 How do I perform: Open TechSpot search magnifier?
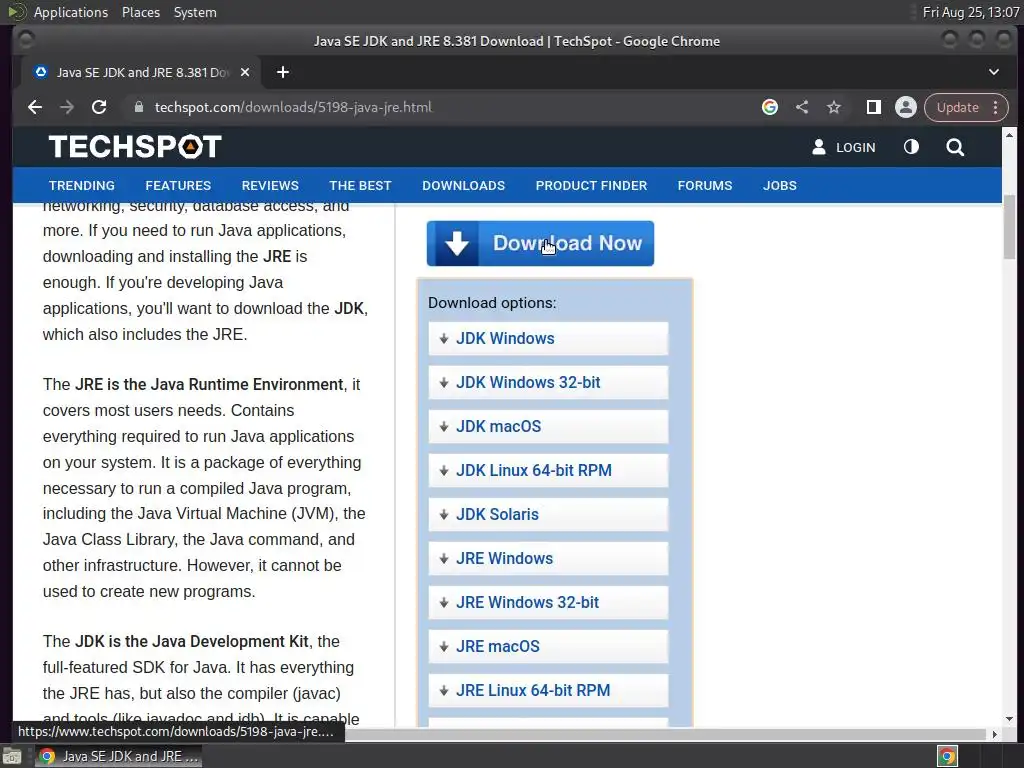(955, 147)
